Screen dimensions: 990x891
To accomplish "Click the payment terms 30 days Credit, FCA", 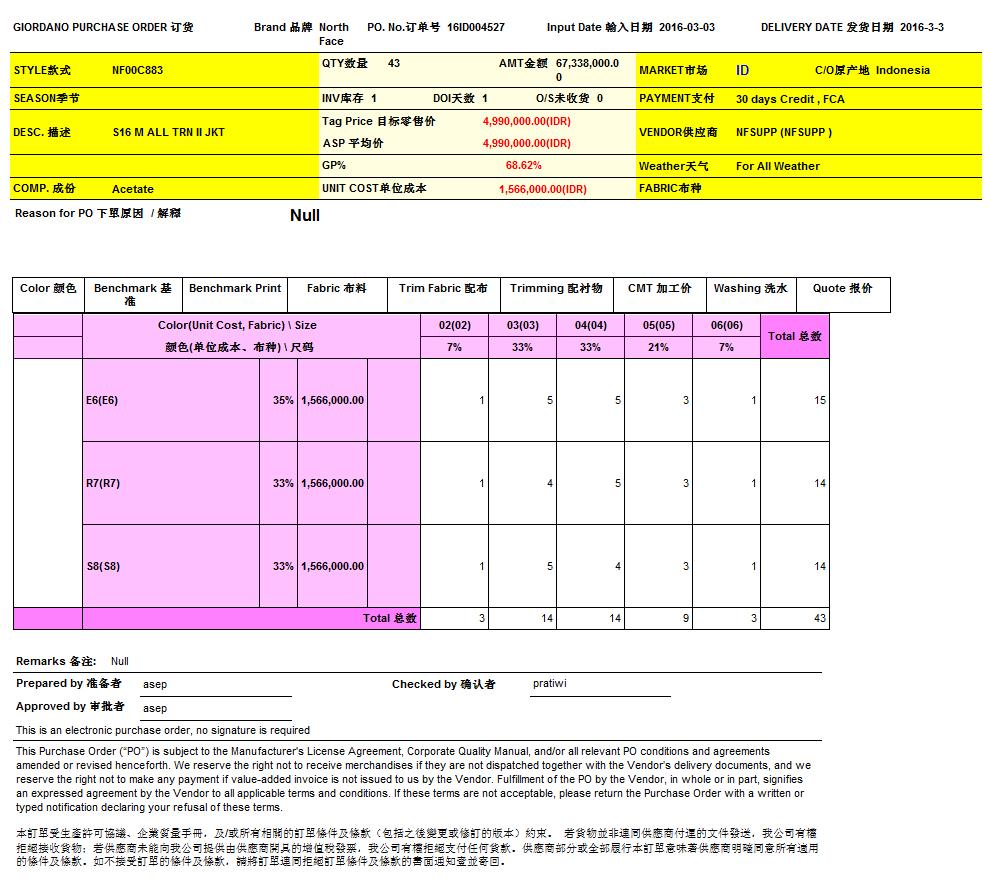I will click(x=789, y=100).
